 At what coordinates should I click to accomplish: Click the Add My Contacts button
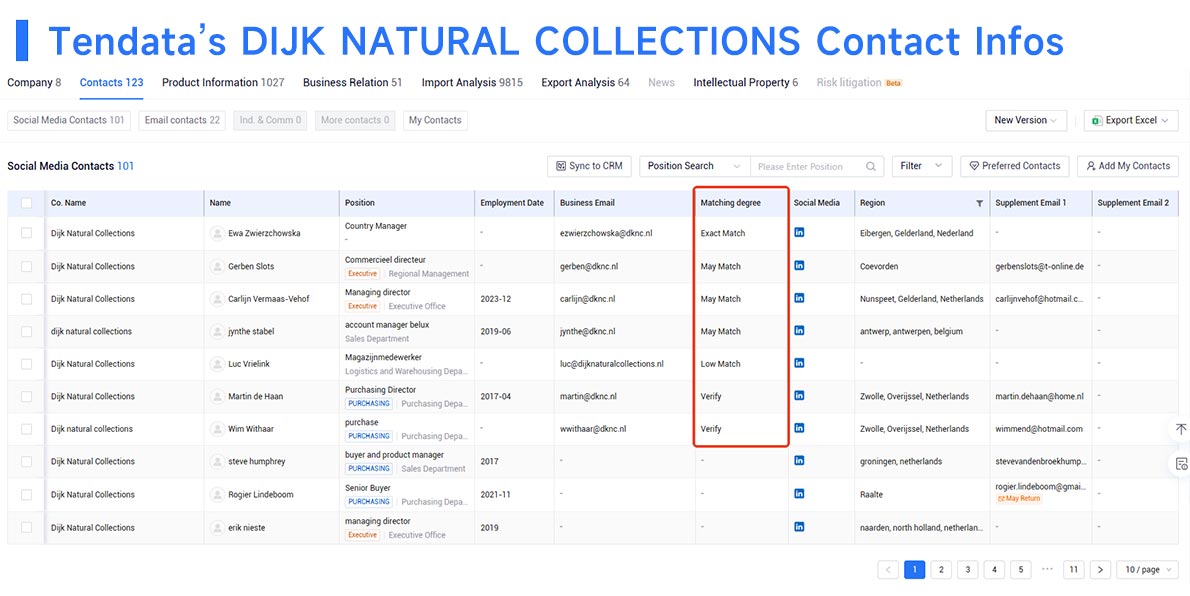[x=1128, y=166]
